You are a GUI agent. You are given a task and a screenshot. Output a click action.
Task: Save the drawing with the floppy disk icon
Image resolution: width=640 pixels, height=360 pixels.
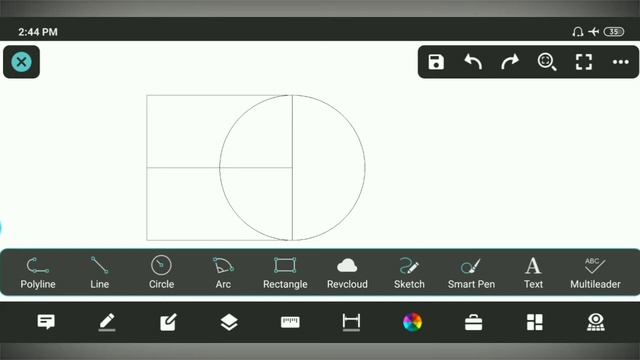(436, 62)
